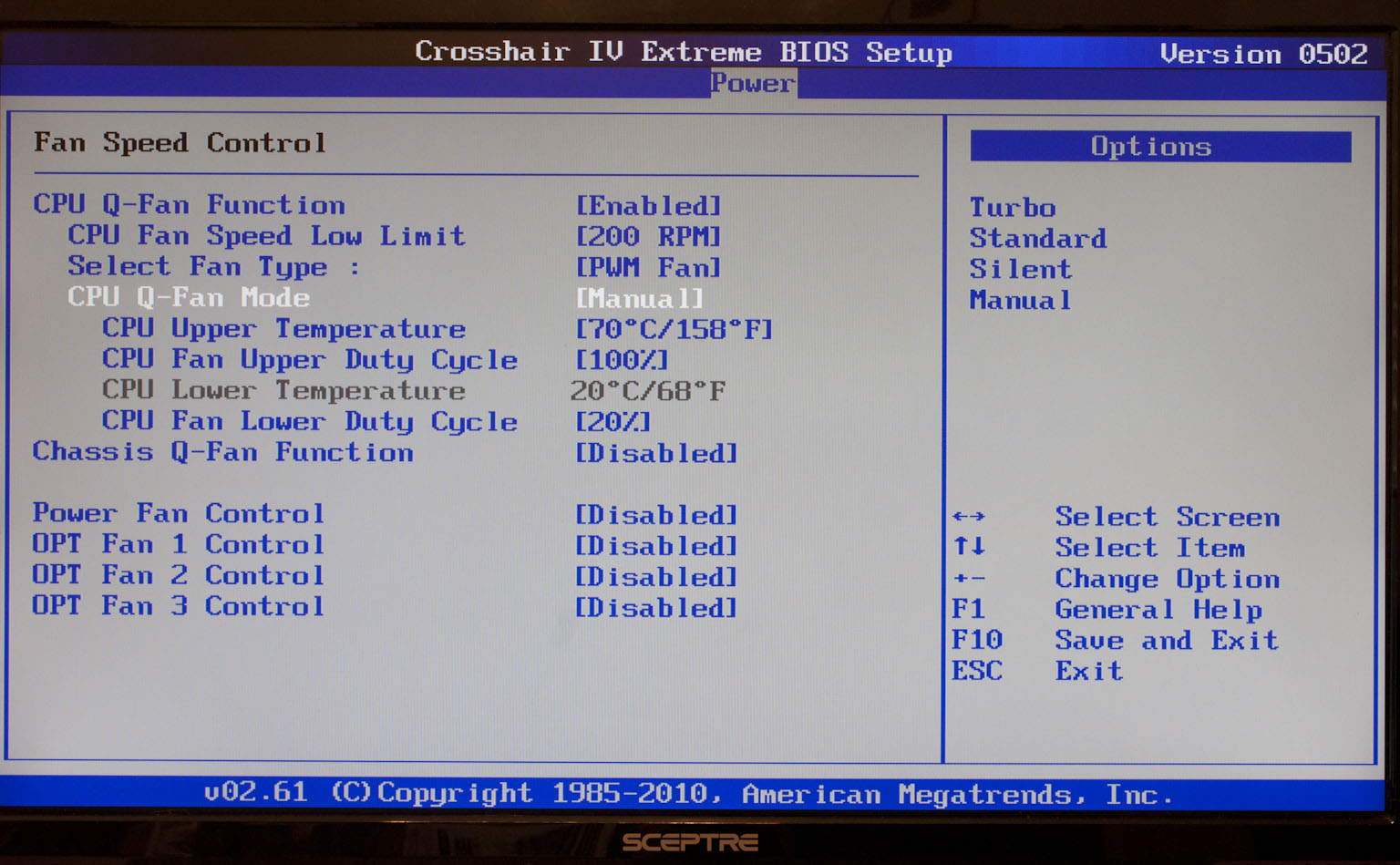Click the CPU Q-Fan Function label

tap(190, 204)
